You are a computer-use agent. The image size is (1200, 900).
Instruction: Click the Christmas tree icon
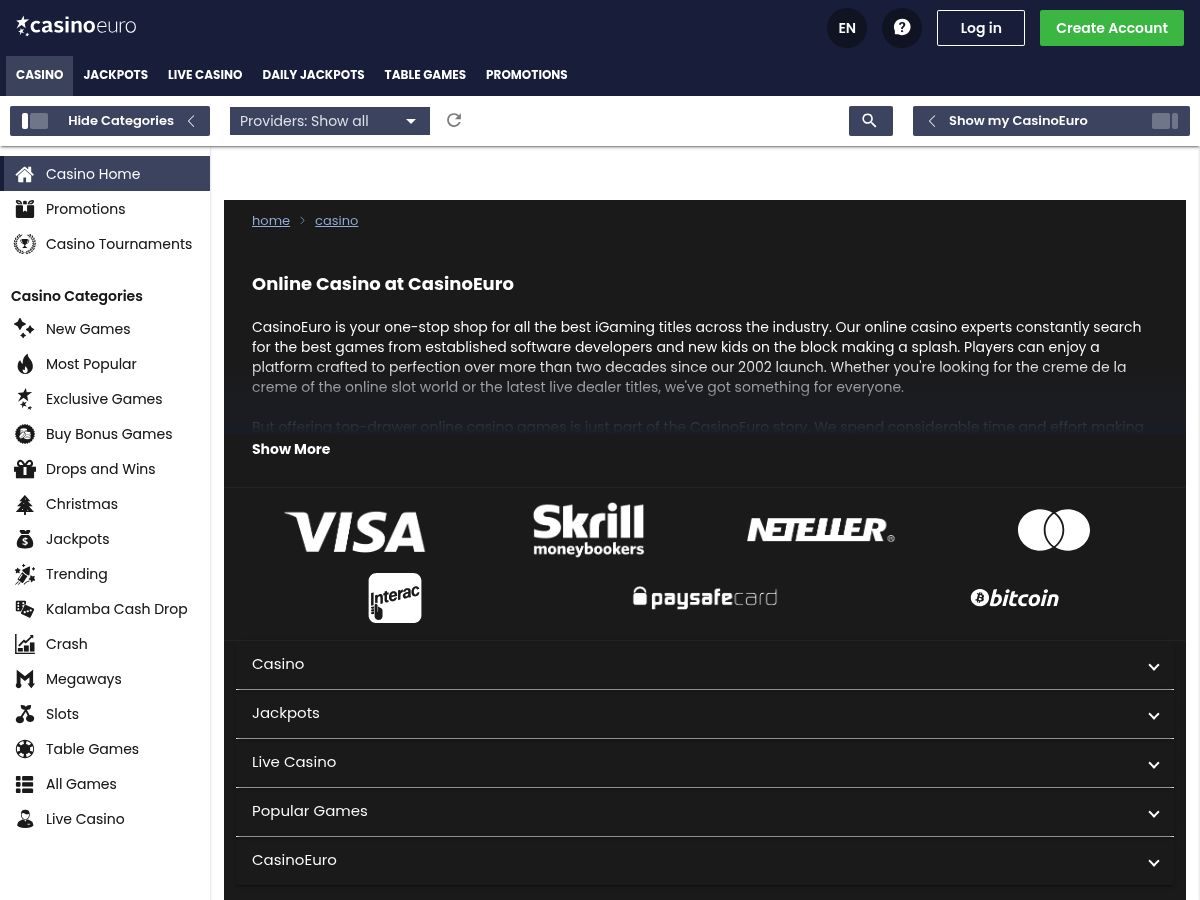pos(25,504)
